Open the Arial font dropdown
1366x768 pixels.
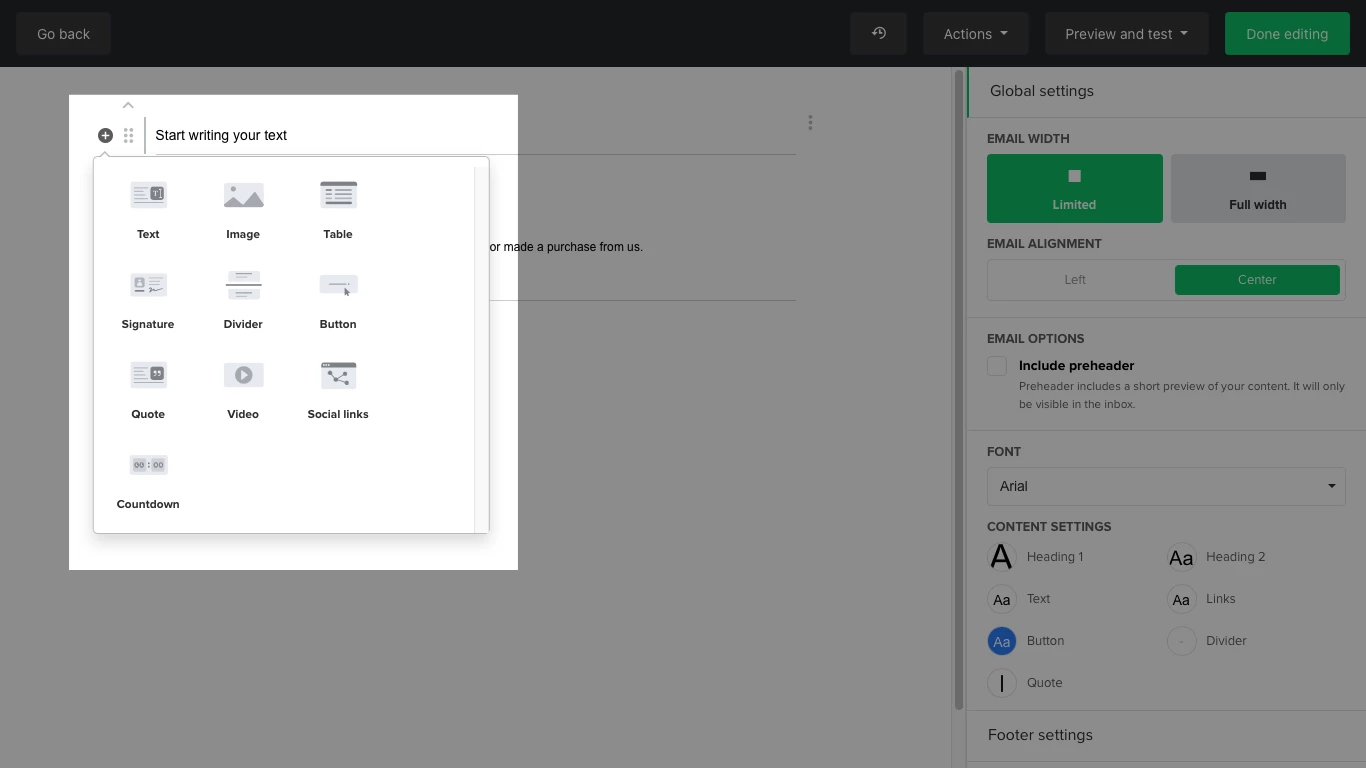point(1166,486)
